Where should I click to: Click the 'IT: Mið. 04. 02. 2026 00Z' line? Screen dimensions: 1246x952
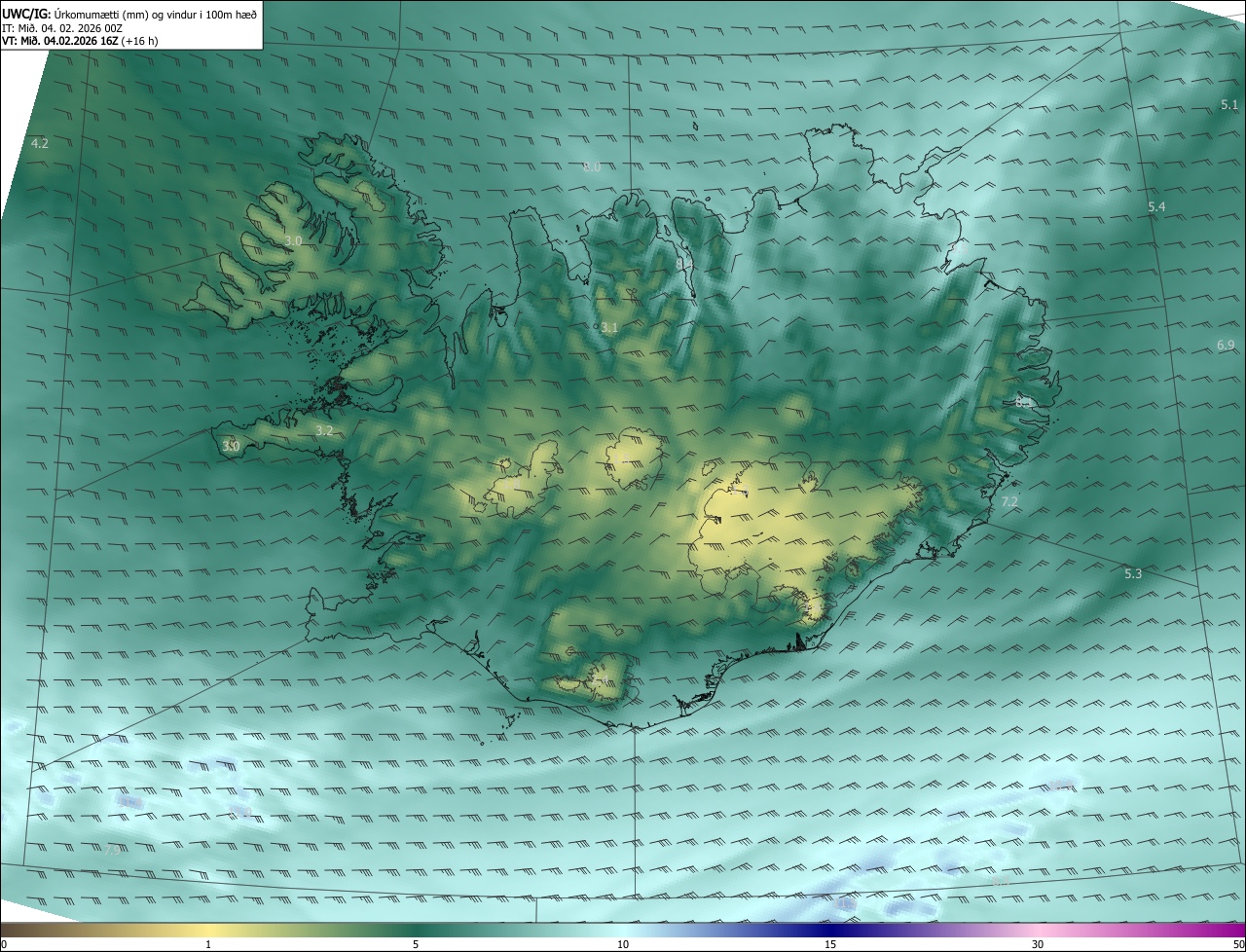click(61, 28)
